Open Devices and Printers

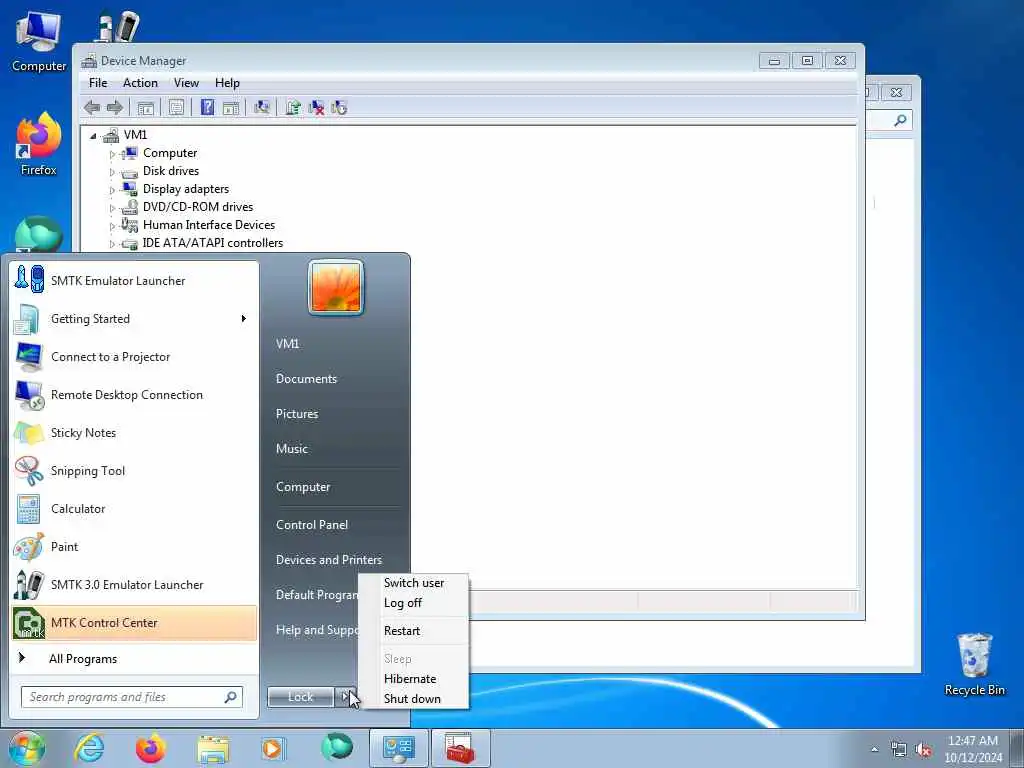[x=328, y=560]
